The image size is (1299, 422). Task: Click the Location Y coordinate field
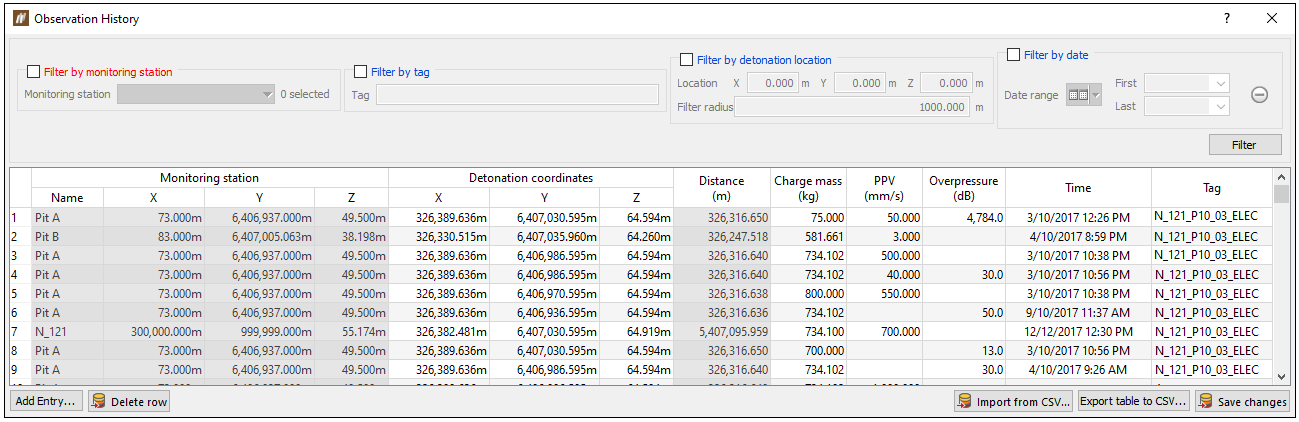(860, 83)
